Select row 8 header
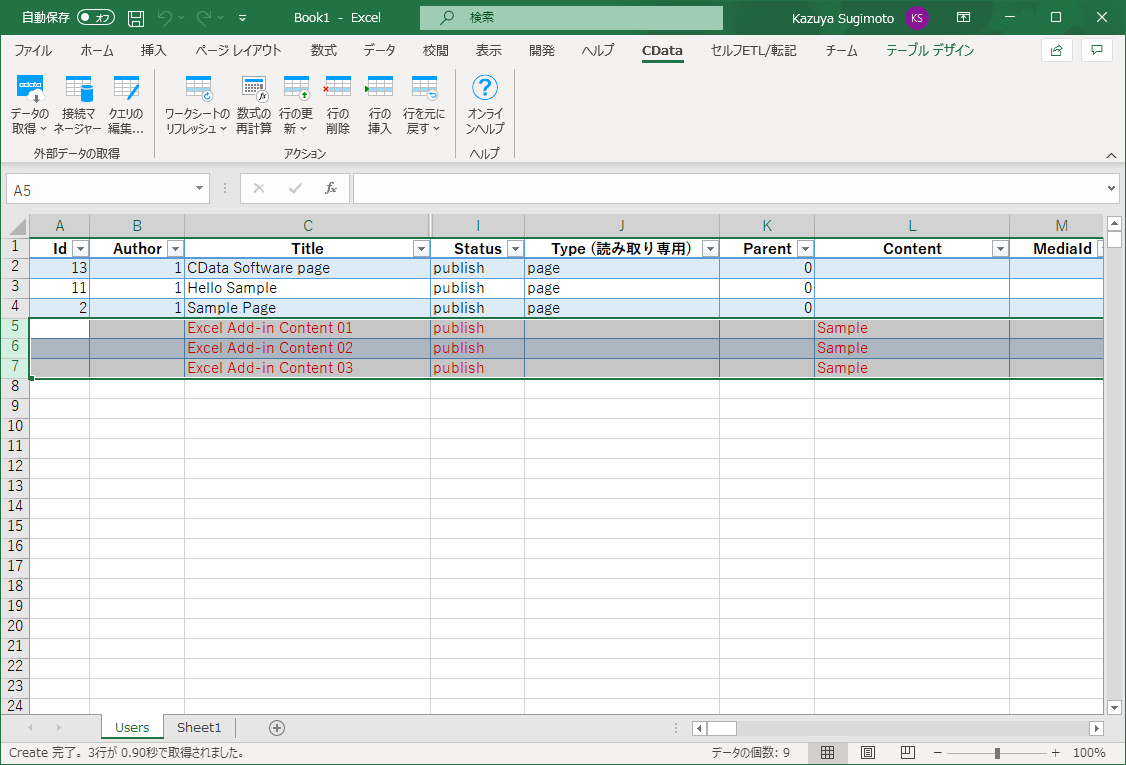 click(x=15, y=386)
